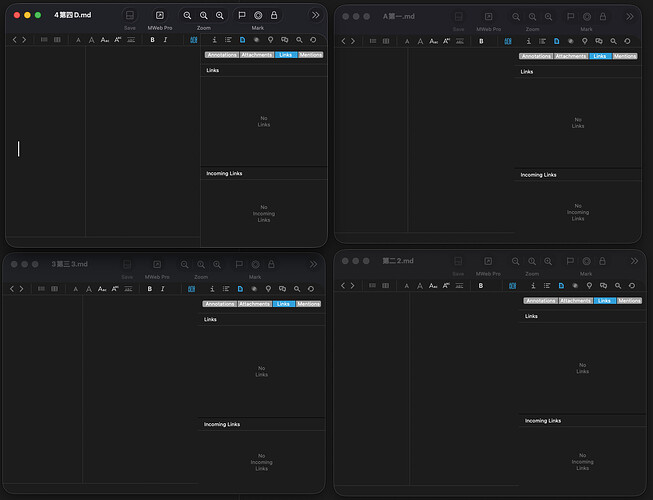Click the Save icon in 4第四D.md window

coord(130,16)
